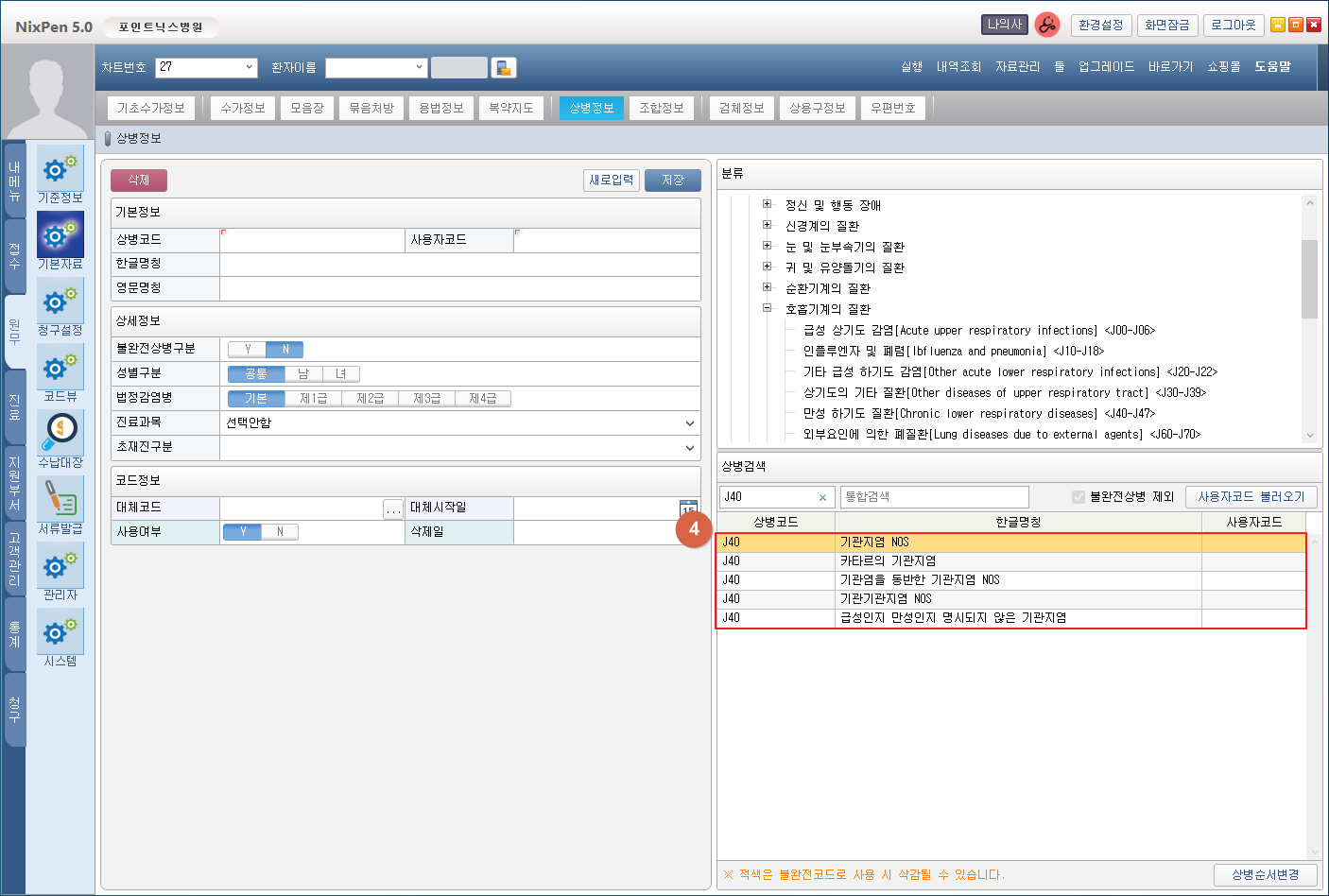The image size is (1329, 896).
Task: Open the 기준정보 sidebar icon
Action: click(60, 169)
